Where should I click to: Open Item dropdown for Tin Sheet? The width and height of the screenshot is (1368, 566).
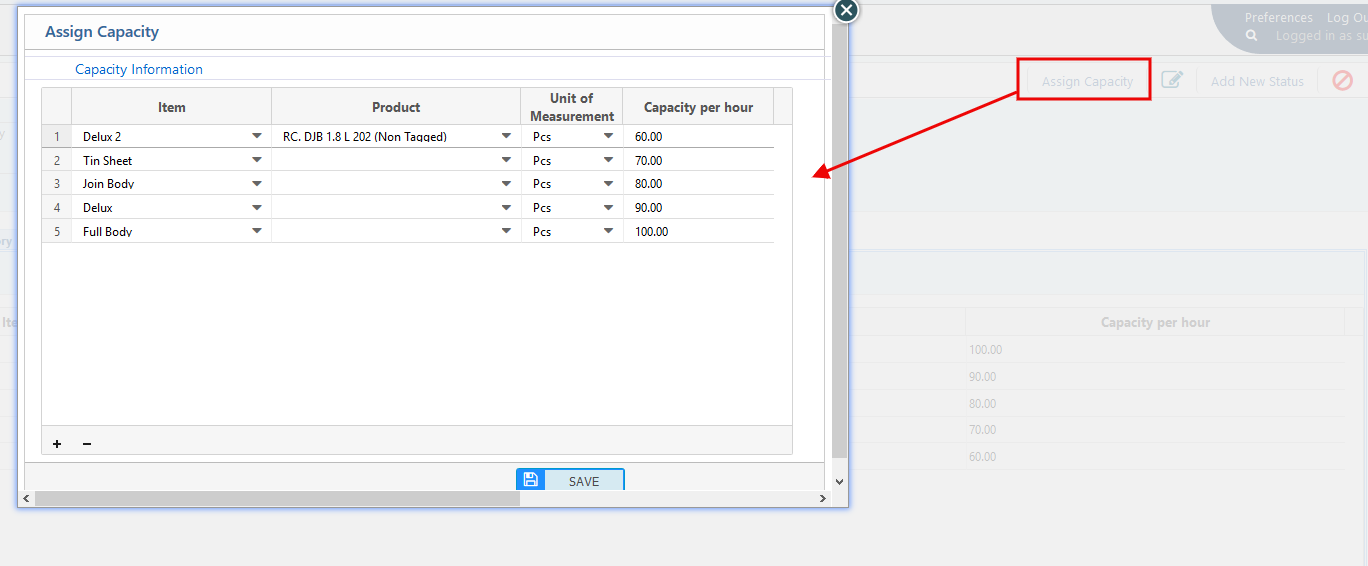click(257, 160)
